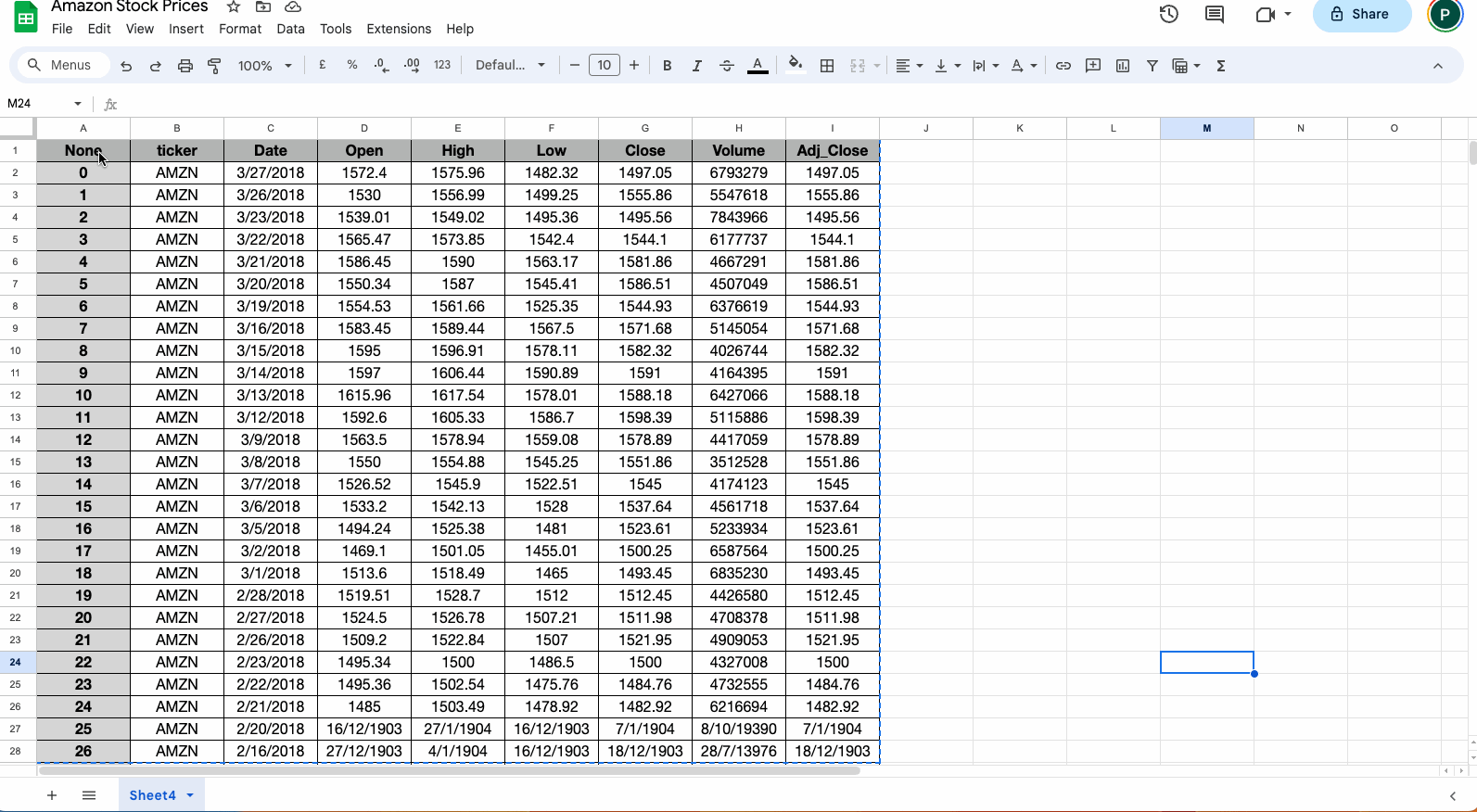Open the Extensions menu

tap(399, 29)
